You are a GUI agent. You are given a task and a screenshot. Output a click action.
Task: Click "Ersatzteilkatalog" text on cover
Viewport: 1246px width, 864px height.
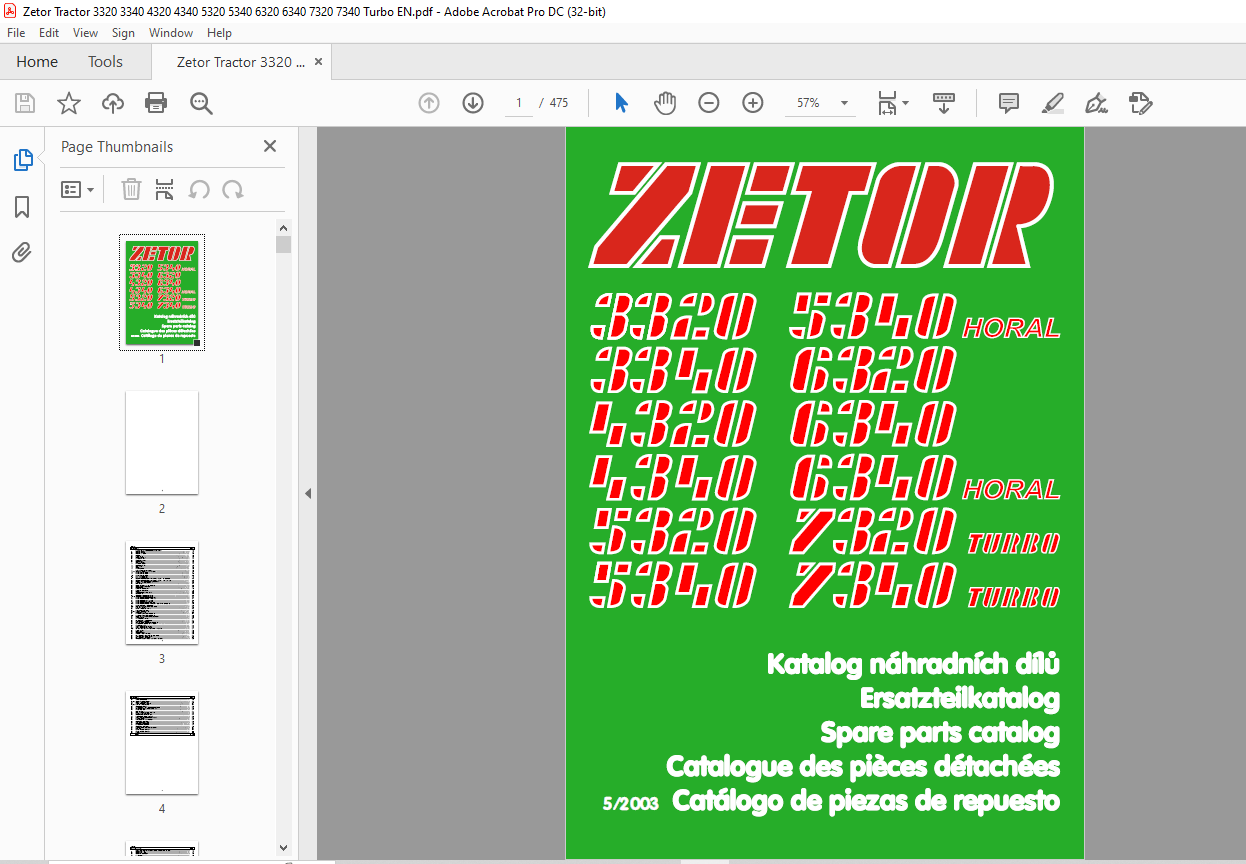click(960, 698)
